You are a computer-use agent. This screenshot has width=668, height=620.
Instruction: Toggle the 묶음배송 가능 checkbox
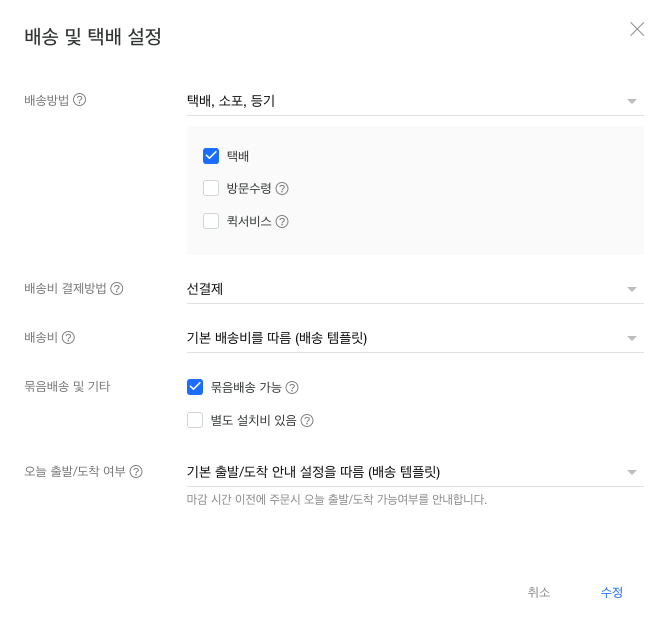(x=195, y=387)
